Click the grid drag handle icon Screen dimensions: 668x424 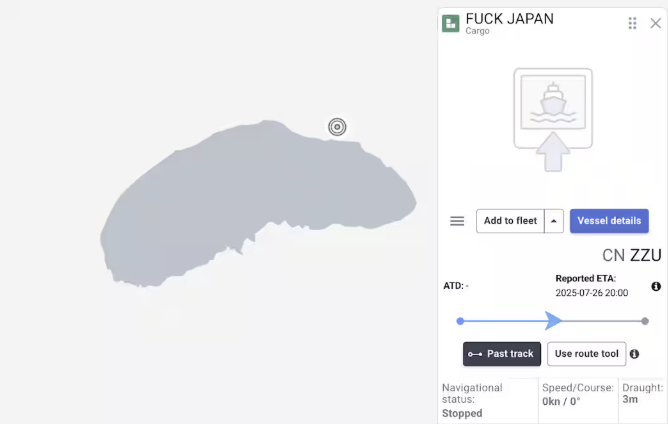(x=632, y=23)
